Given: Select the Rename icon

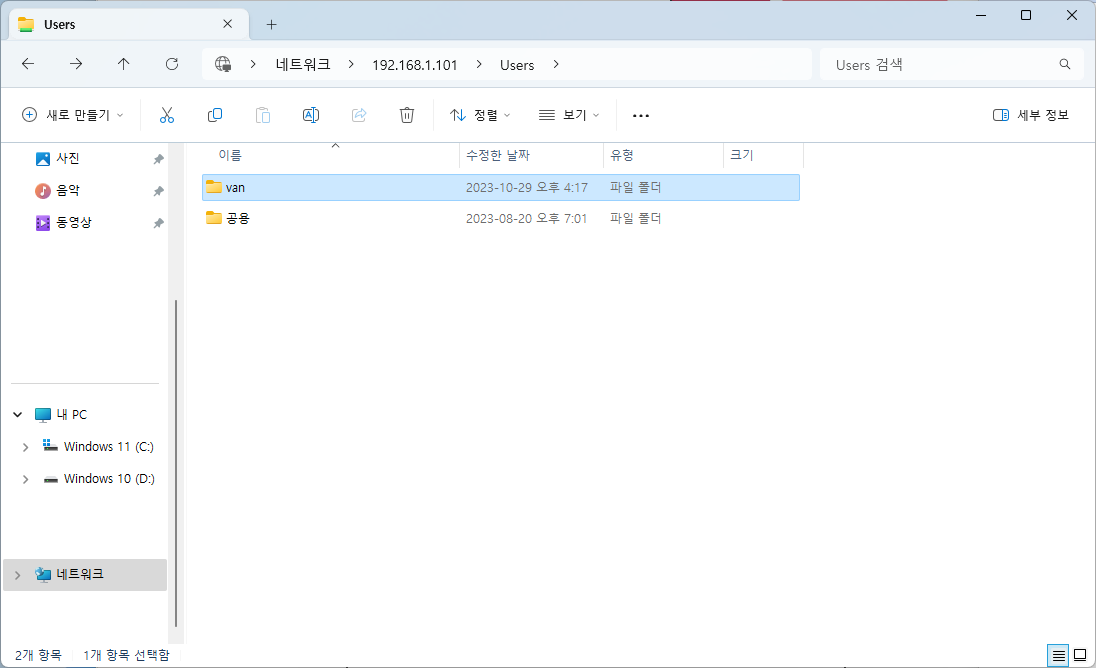Looking at the screenshot, I should 311,115.
